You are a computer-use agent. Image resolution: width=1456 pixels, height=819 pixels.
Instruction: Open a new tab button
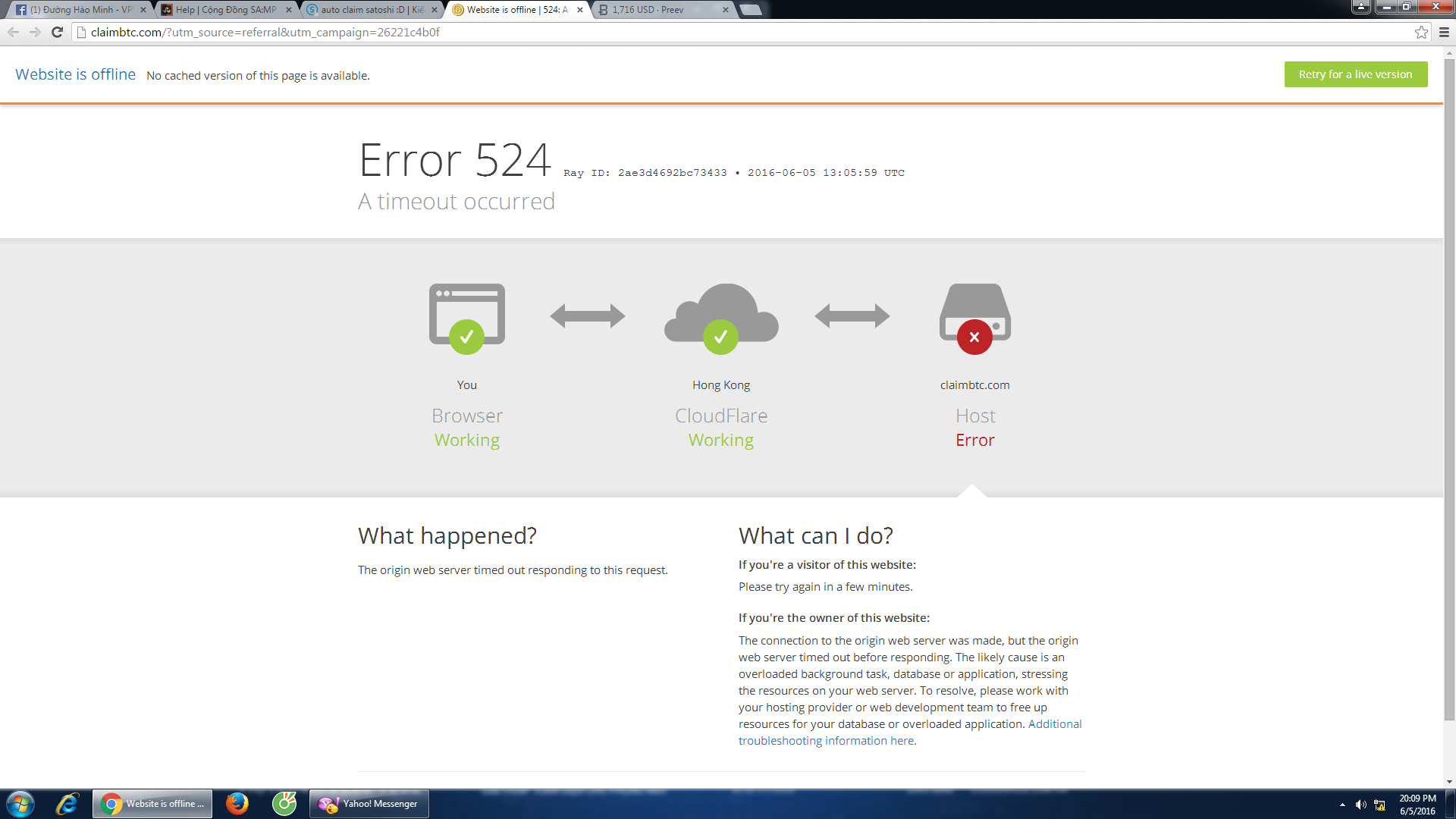[x=749, y=10]
